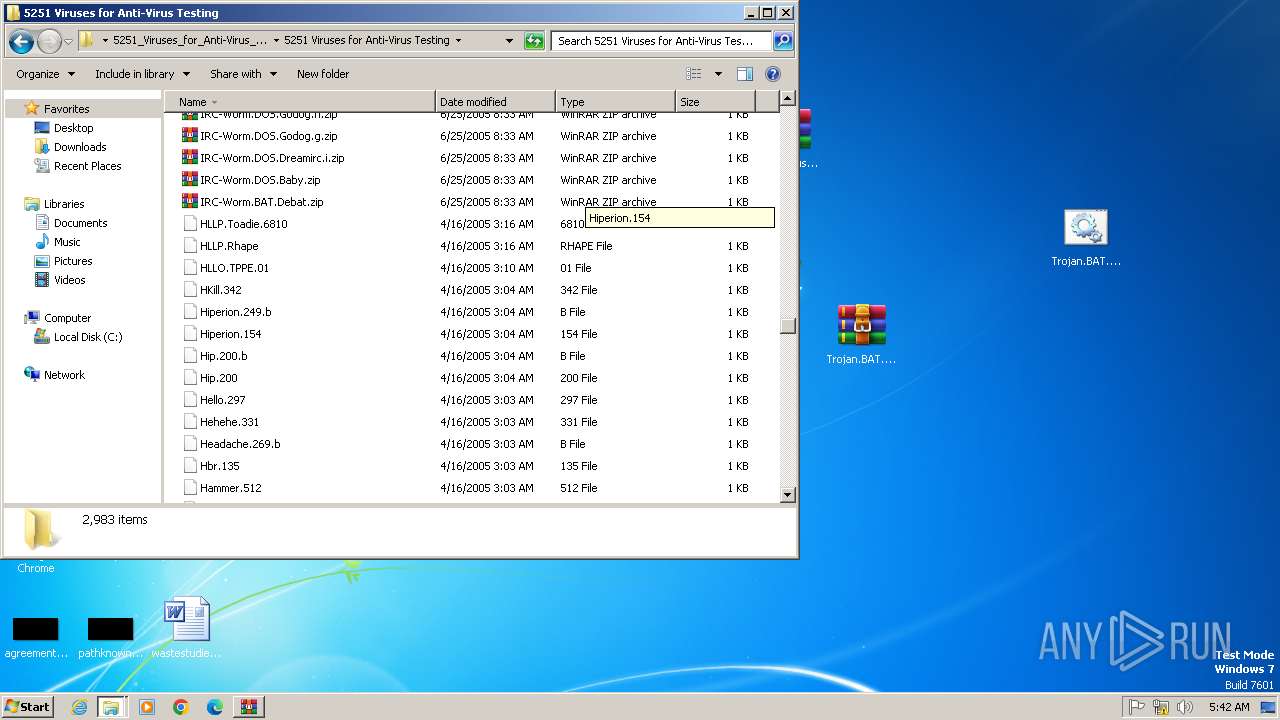Open Chrome from the taskbar

tap(181, 707)
